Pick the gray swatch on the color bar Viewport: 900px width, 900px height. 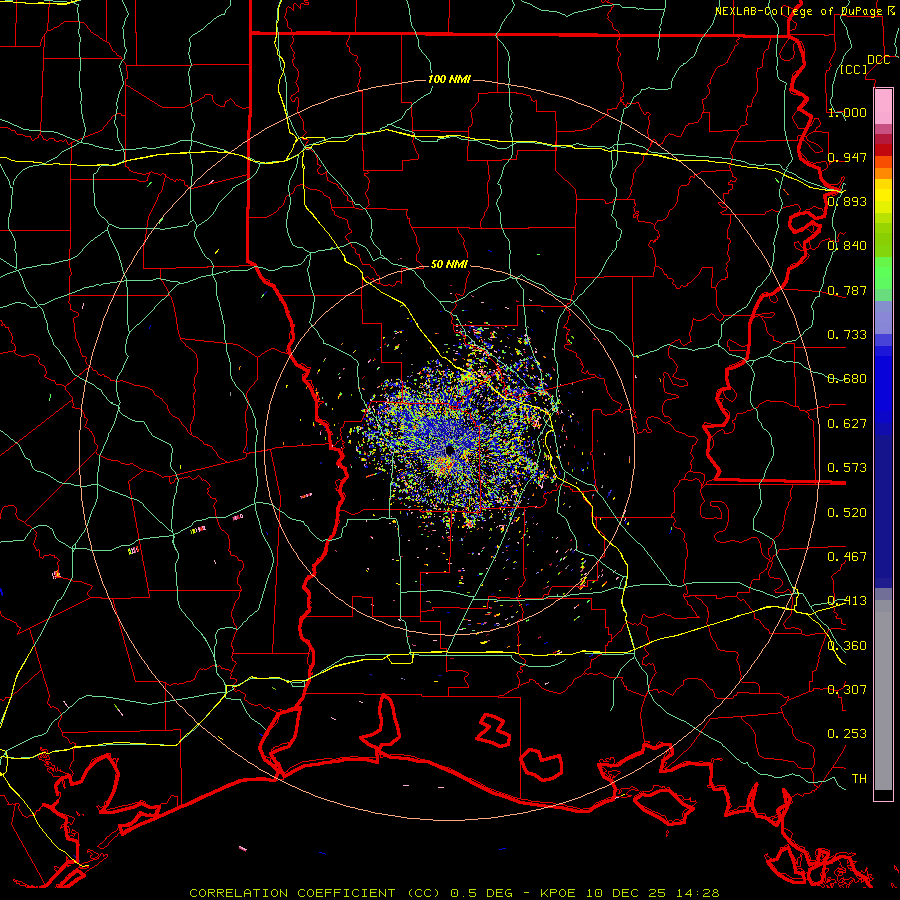coord(883,695)
